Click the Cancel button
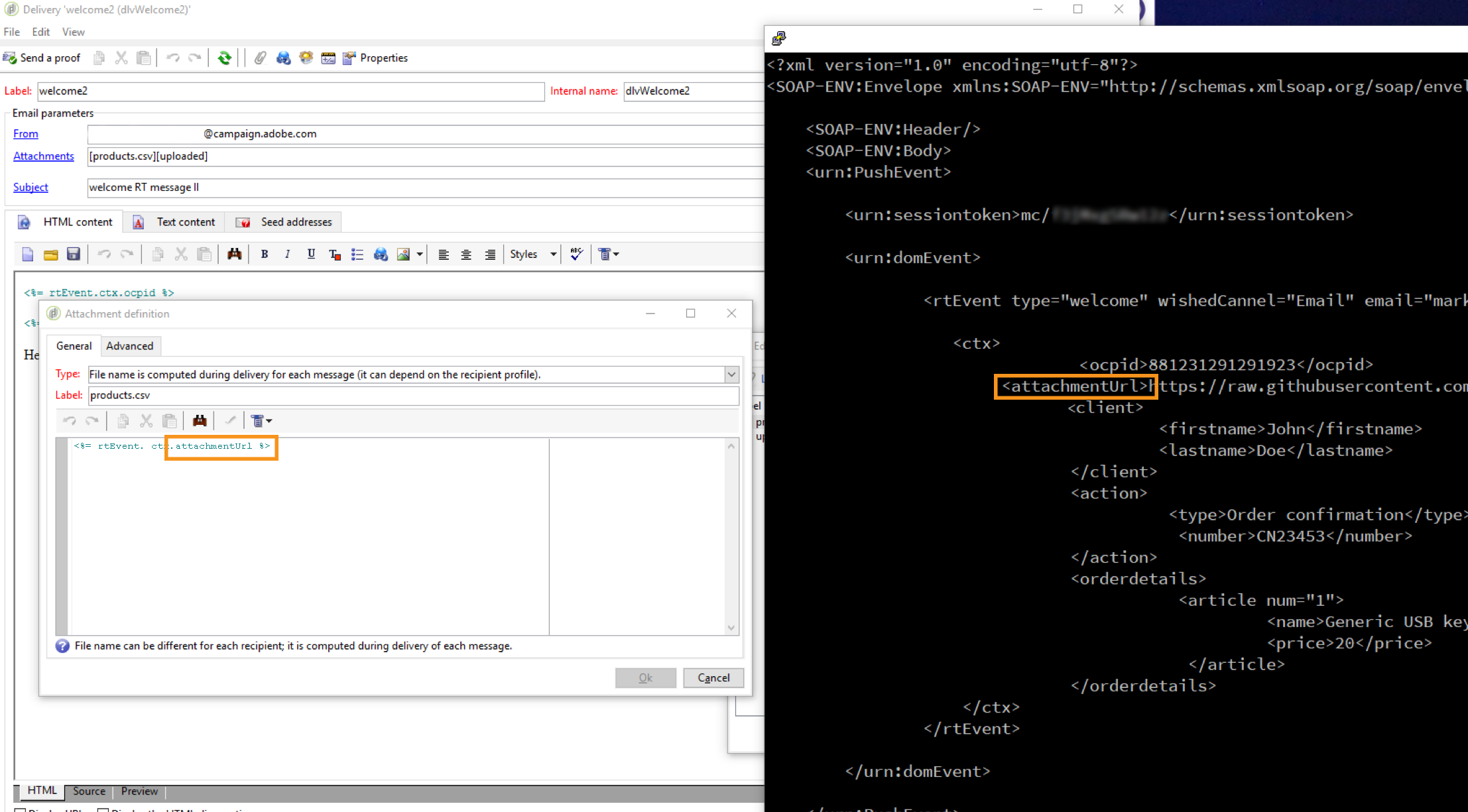 [713, 677]
